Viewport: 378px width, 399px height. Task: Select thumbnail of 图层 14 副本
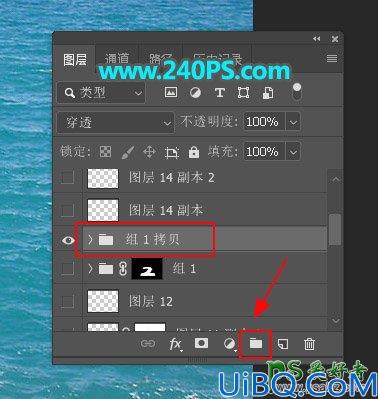[103, 210]
